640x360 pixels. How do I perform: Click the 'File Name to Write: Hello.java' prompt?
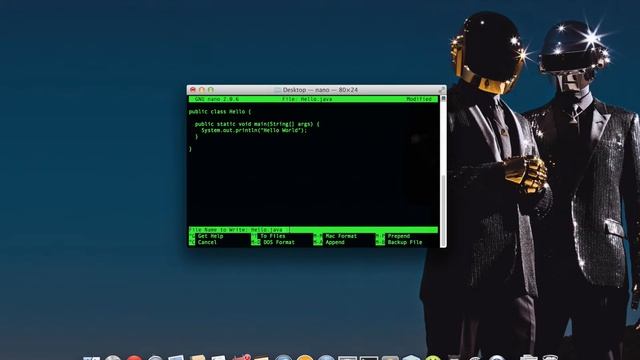pyautogui.click(x=236, y=230)
